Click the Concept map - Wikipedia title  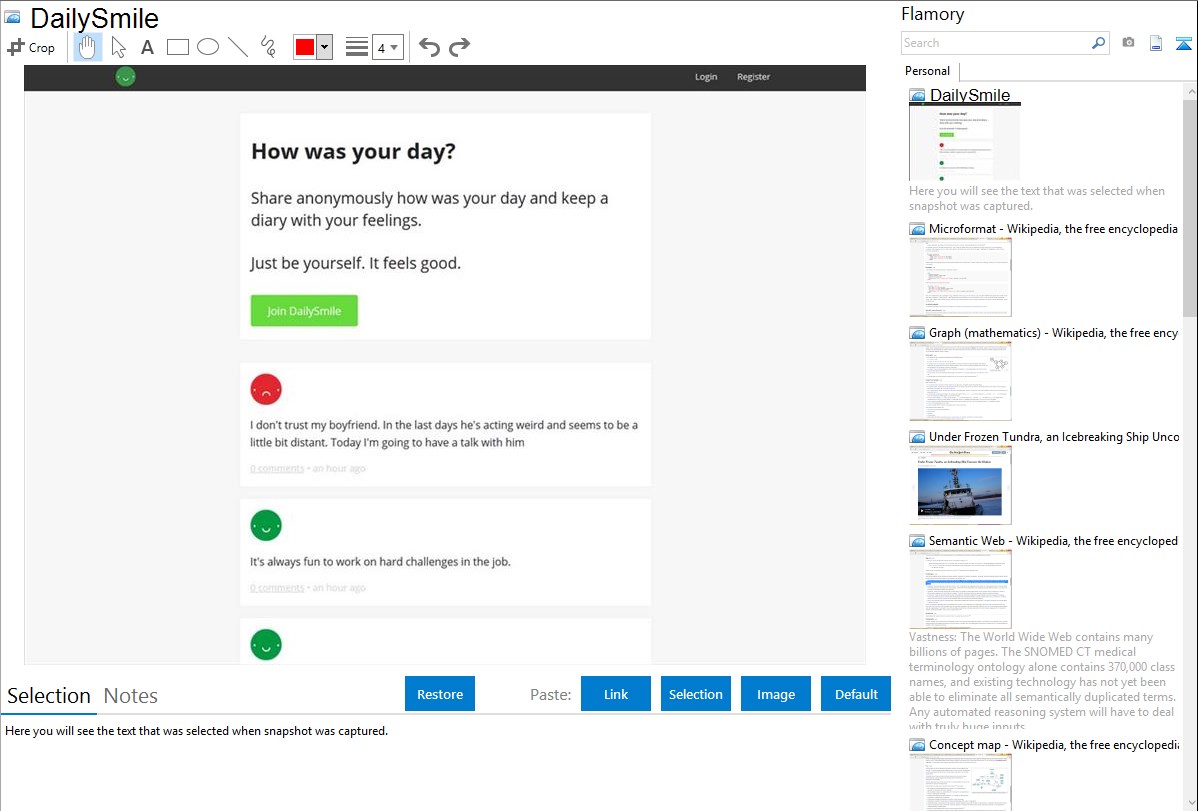tap(1053, 744)
